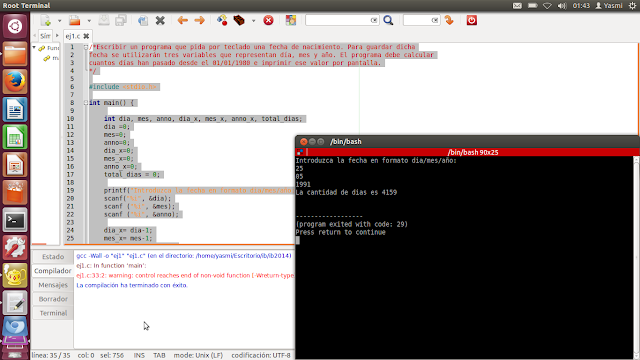The height and width of the screenshot is (360, 640).
Task: Open LibreOffice Writer from the launcher
Action: coord(15,109)
